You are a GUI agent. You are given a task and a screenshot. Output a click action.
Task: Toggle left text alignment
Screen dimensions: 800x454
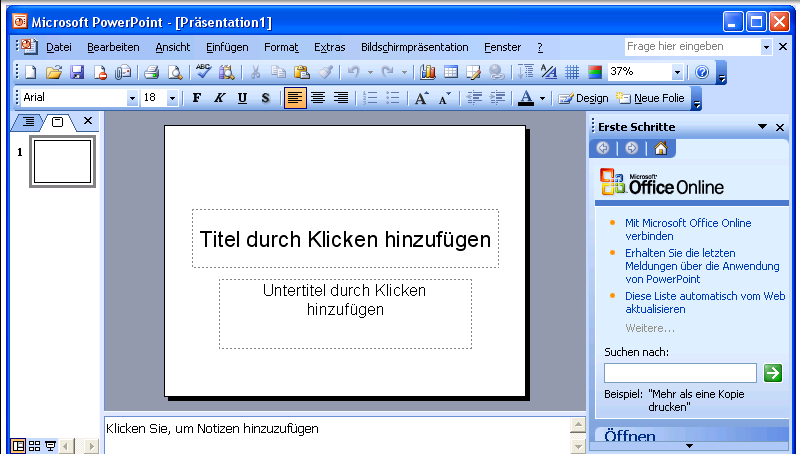(295, 98)
